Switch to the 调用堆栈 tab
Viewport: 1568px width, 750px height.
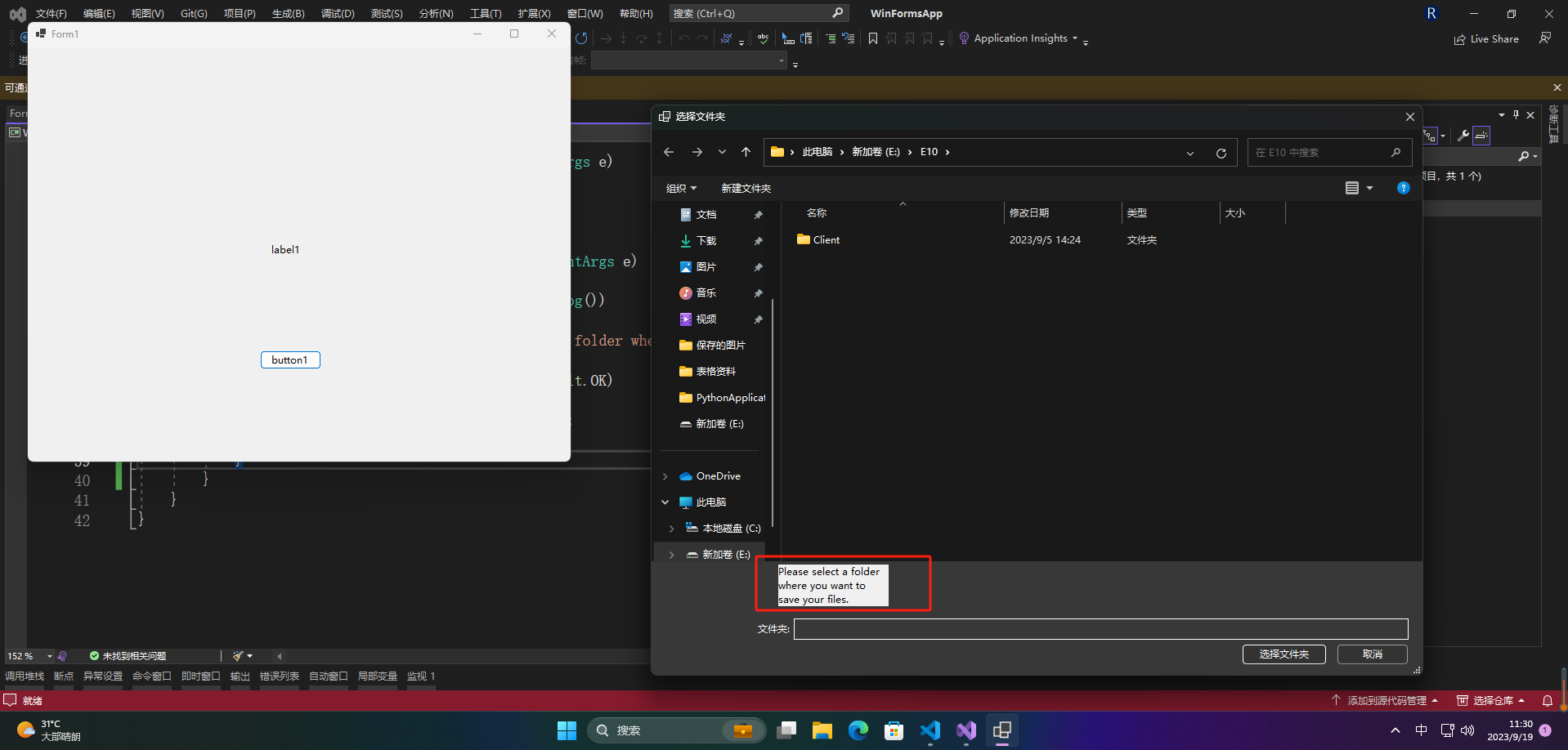(x=25, y=676)
